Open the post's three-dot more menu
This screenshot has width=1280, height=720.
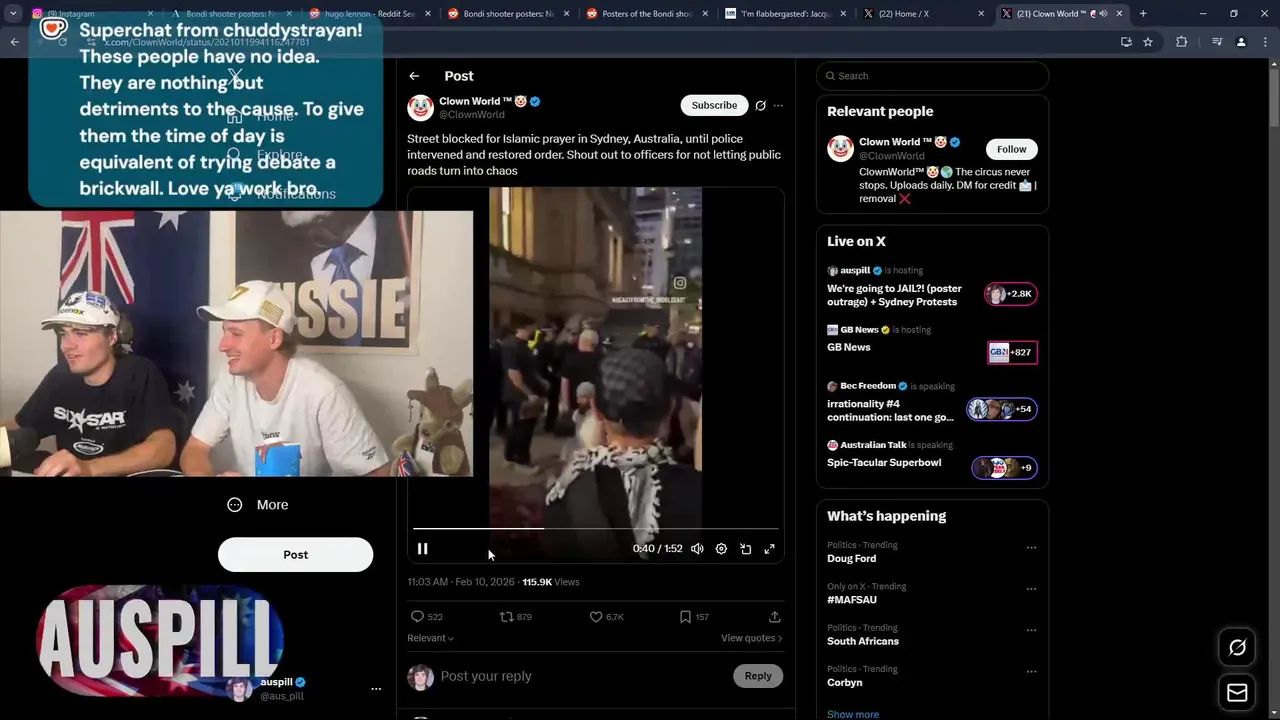(x=778, y=105)
